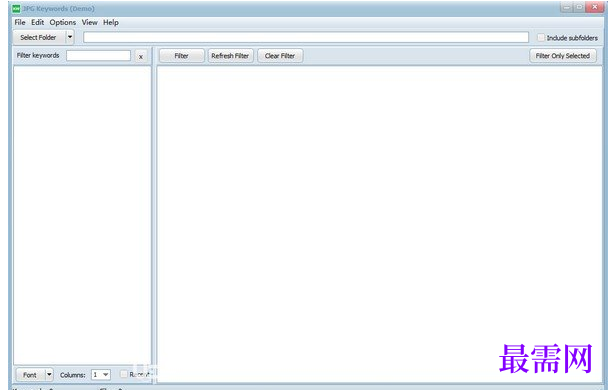Enable the Include subfolders checkbox
The height and width of the screenshot is (390, 611).
(x=541, y=37)
